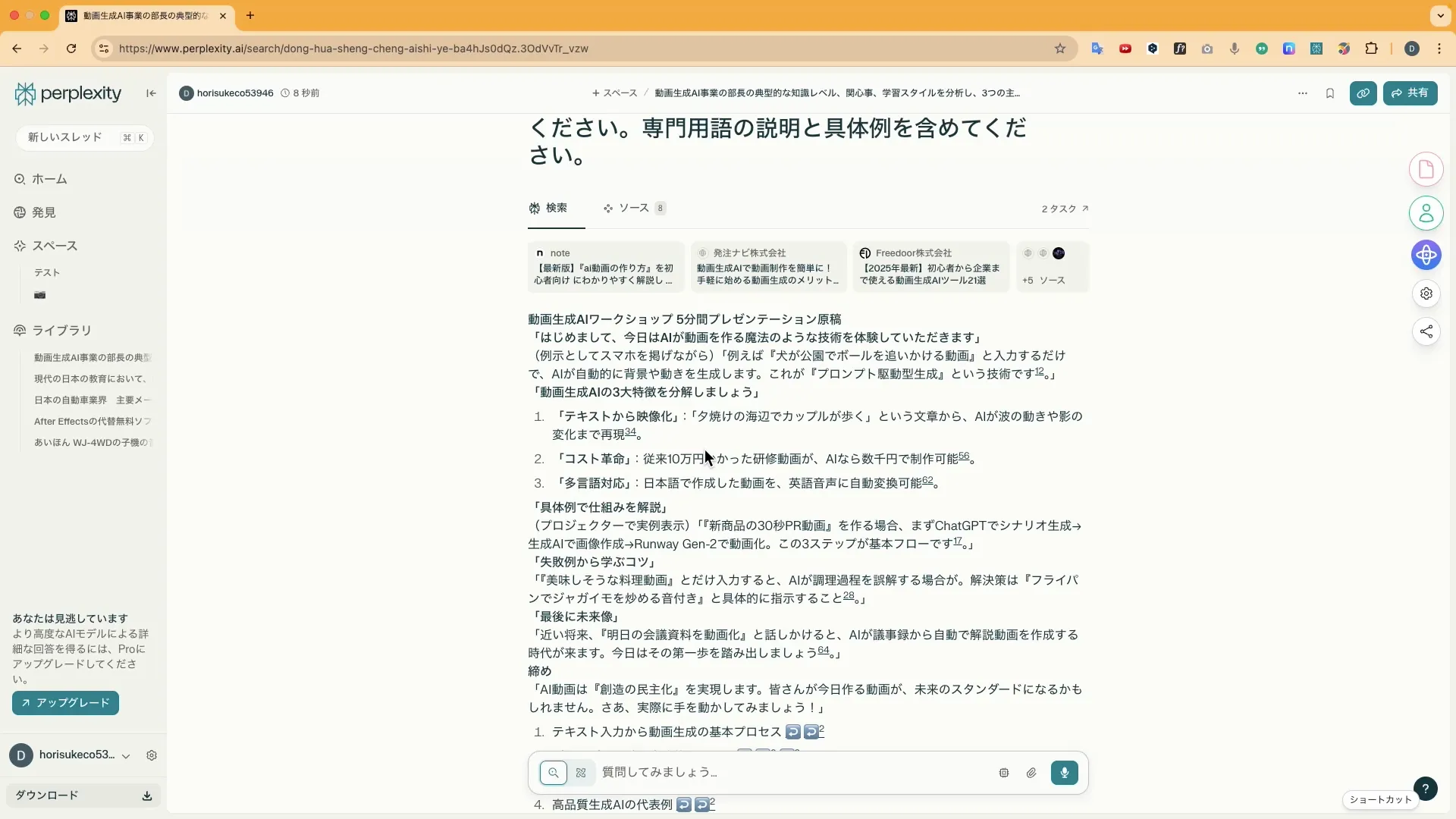Open the account settings gear on right sidebar

point(1426,293)
